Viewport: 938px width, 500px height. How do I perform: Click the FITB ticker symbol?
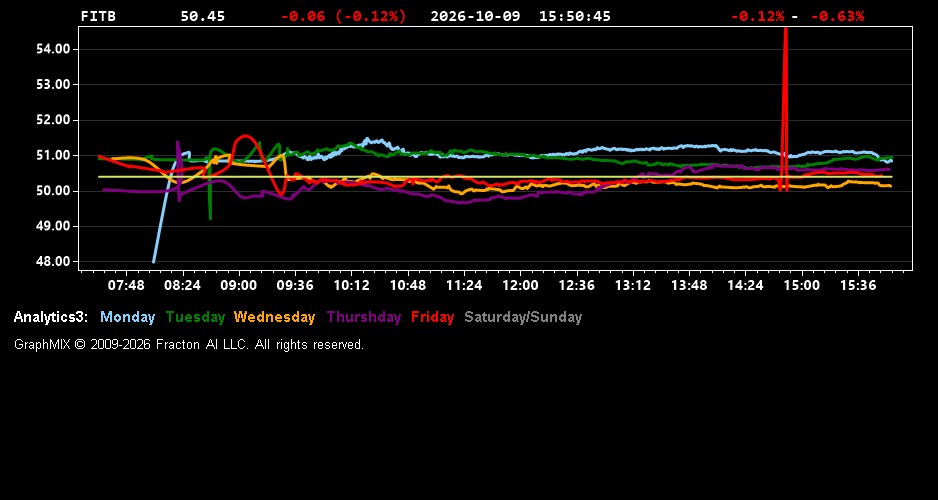pyautogui.click(x=98, y=17)
